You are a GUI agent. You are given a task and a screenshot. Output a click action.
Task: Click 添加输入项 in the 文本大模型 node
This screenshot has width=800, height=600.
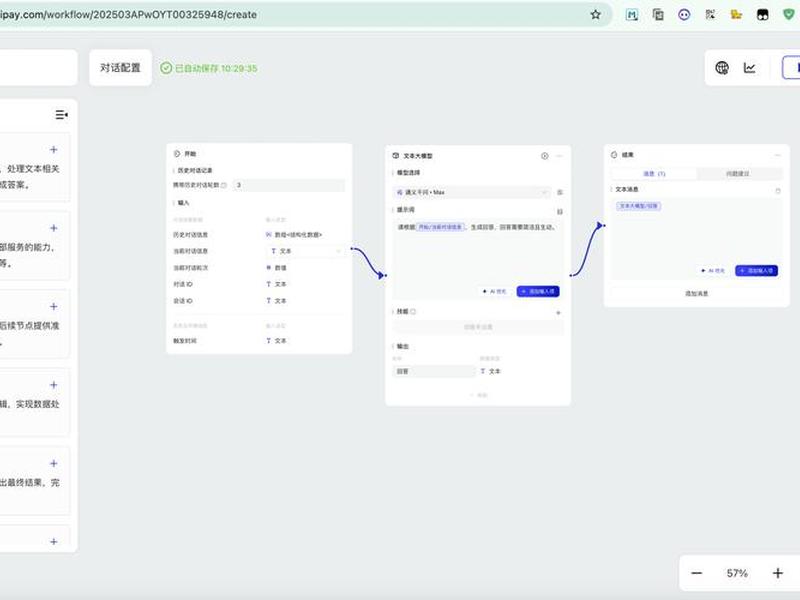pos(538,291)
